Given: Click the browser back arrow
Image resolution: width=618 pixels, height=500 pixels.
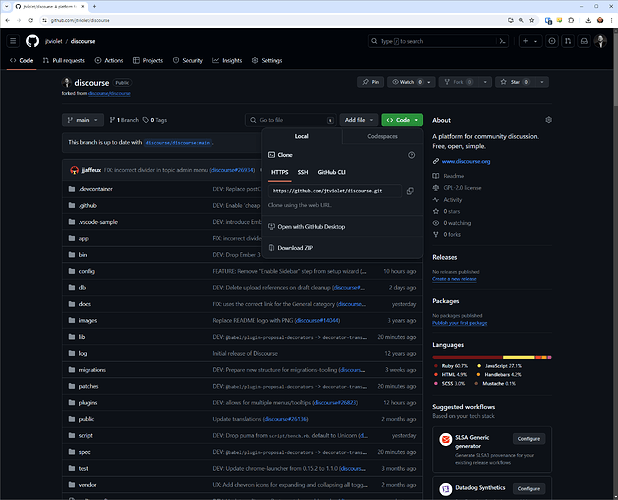Looking at the screenshot, I should [x=7, y=20].
